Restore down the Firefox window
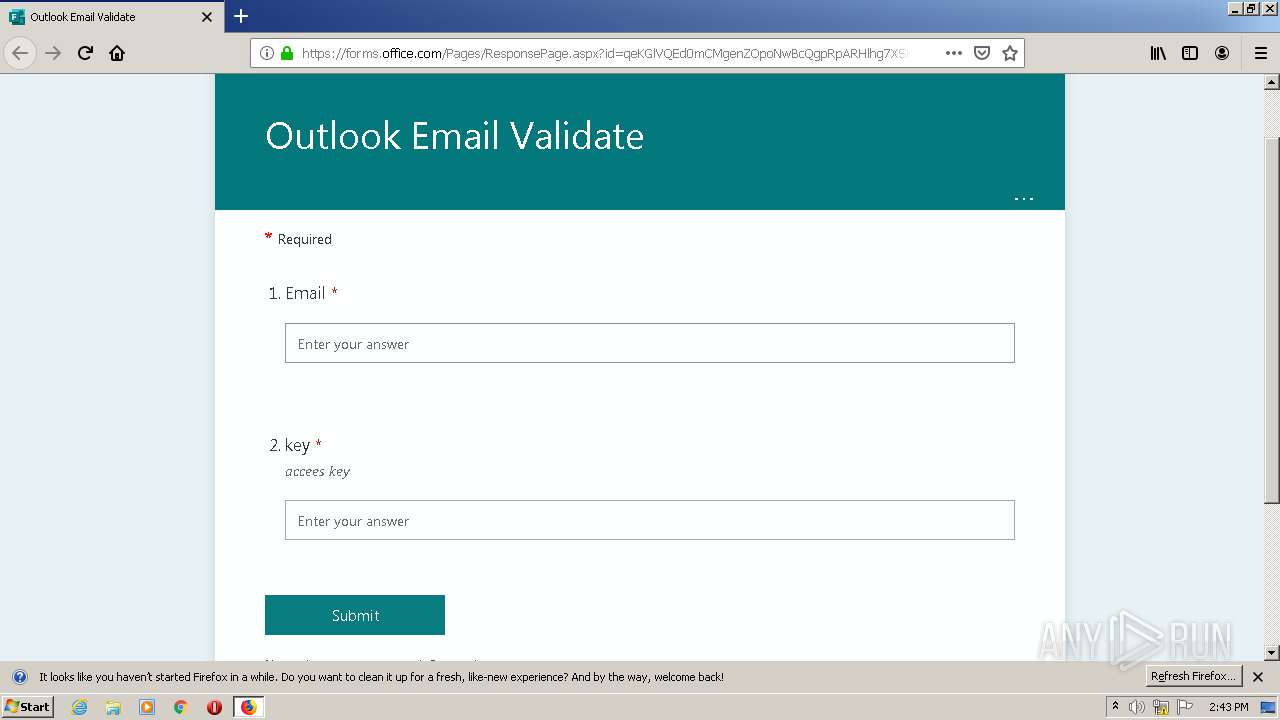Image resolution: width=1280 pixels, height=720 pixels. [1253, 8]
